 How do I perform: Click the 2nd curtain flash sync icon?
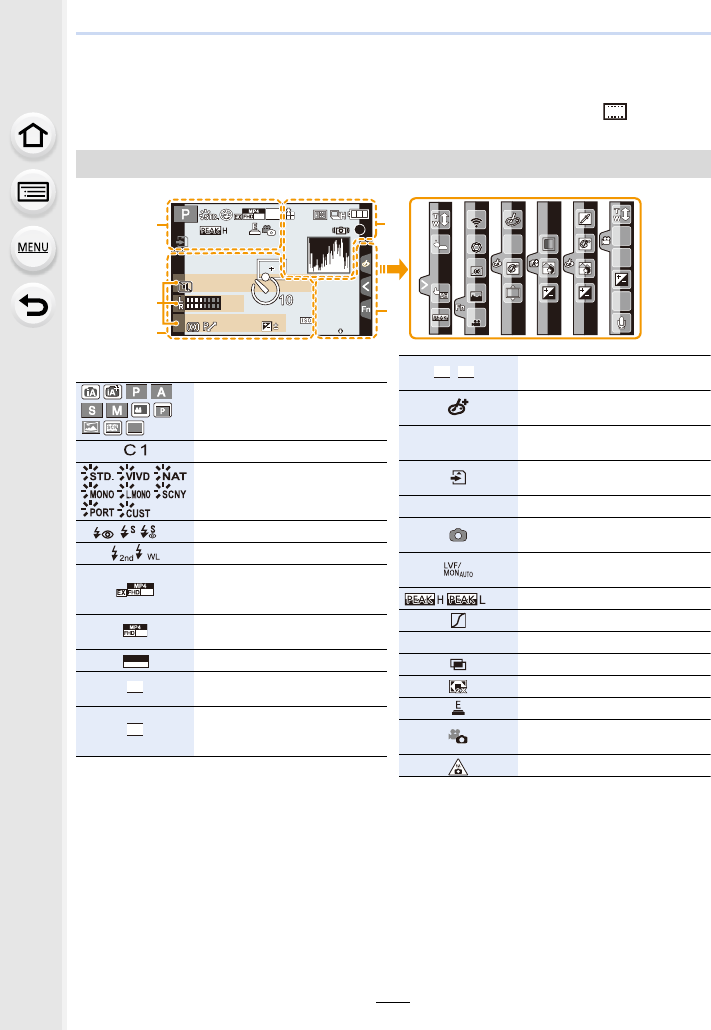coord(122,554)
